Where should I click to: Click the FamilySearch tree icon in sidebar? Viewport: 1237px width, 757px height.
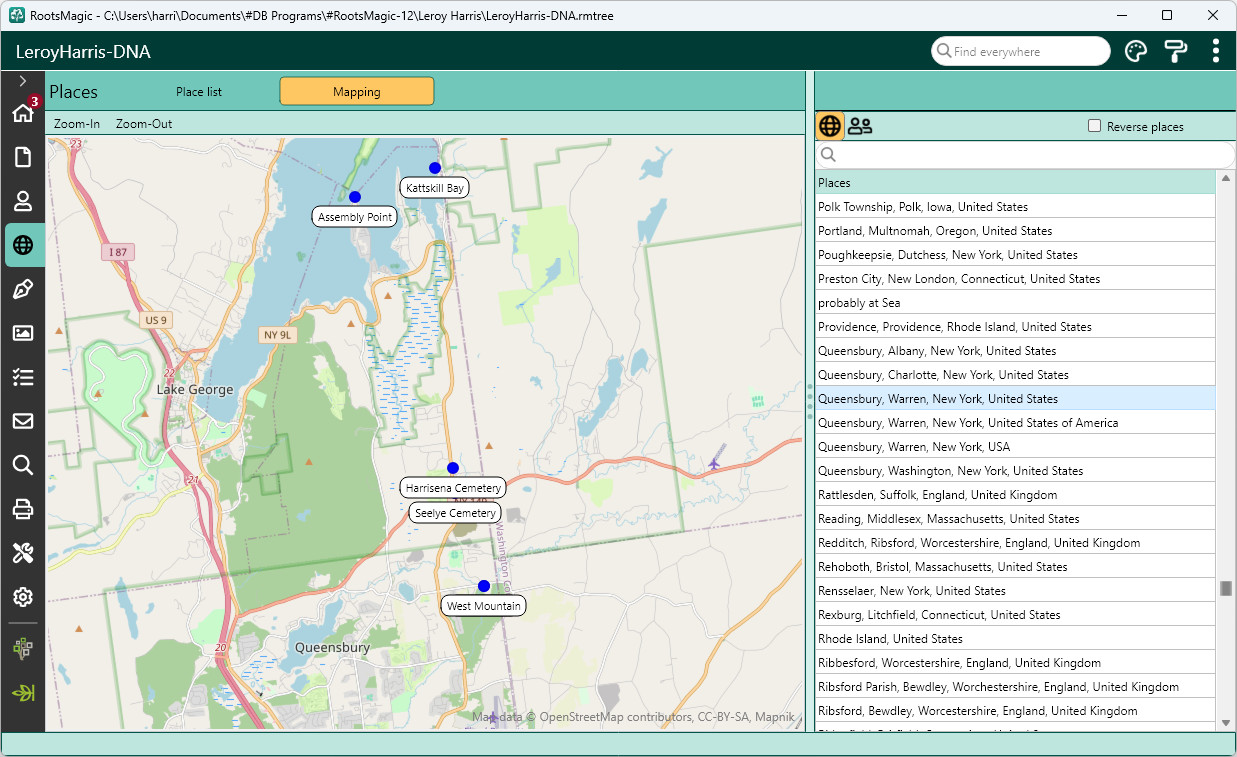tap(23, 648)
